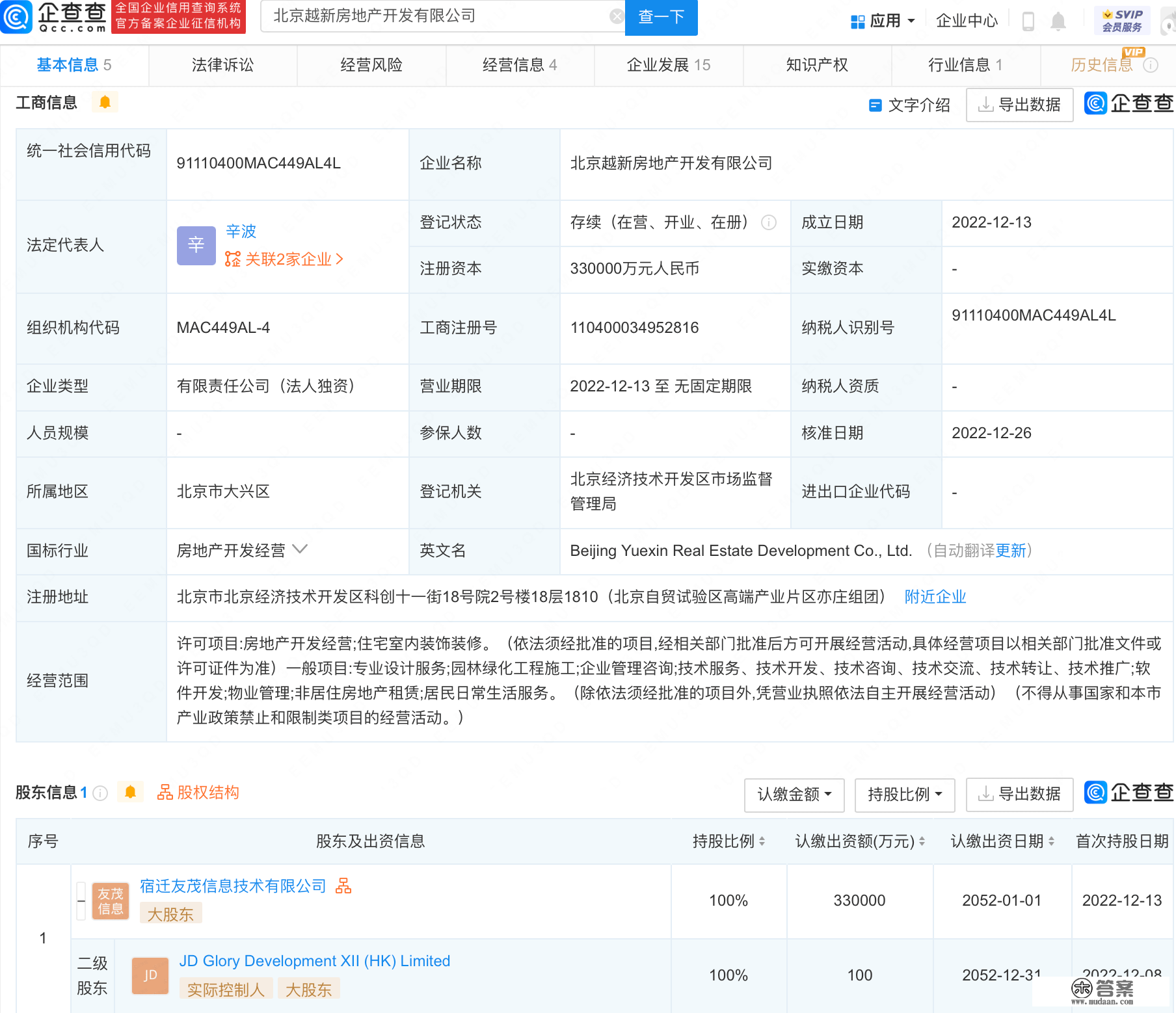Click the bell icon beside 股东信息

click(130, 792)
